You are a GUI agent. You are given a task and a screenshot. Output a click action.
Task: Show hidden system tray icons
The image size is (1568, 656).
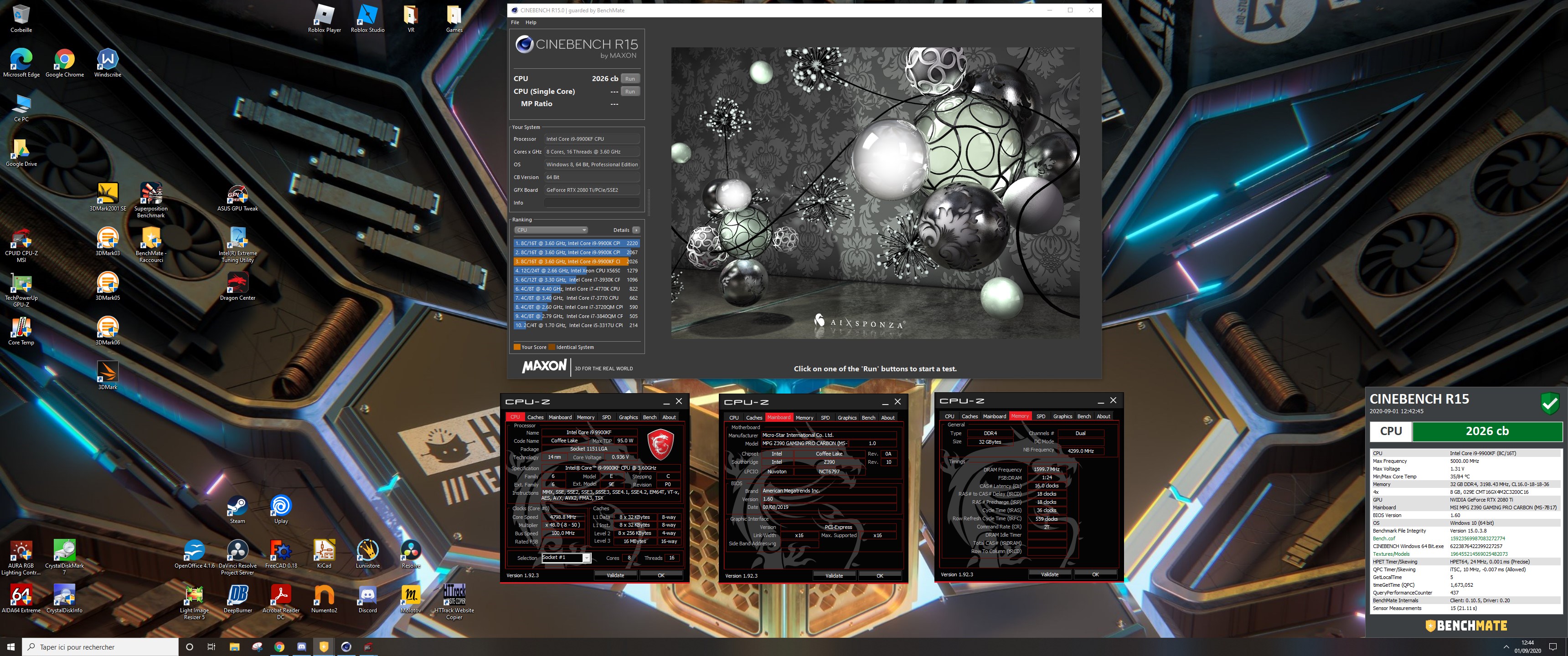point(1506,647)
